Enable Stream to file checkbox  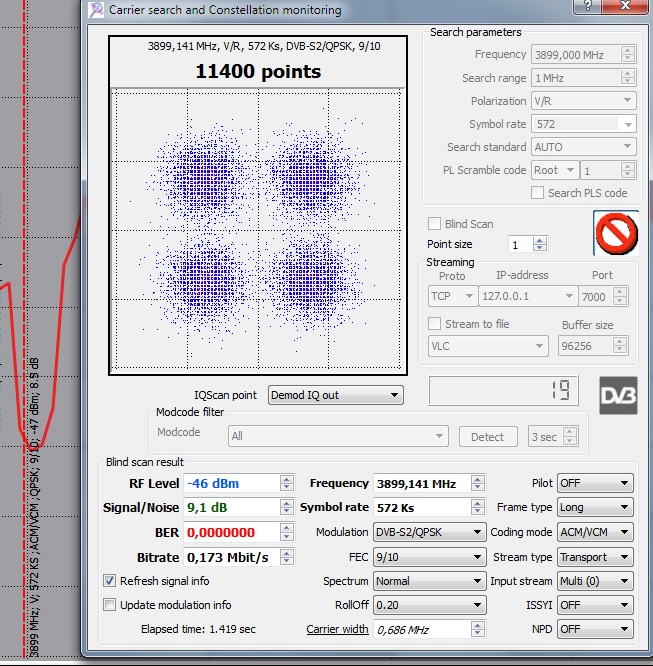434,324
